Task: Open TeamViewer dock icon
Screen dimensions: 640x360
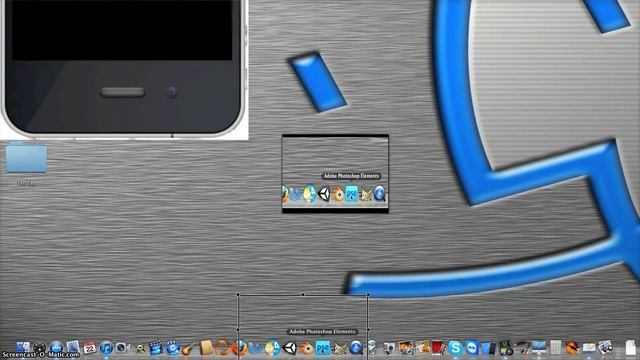Action: [x=472, y=348]
